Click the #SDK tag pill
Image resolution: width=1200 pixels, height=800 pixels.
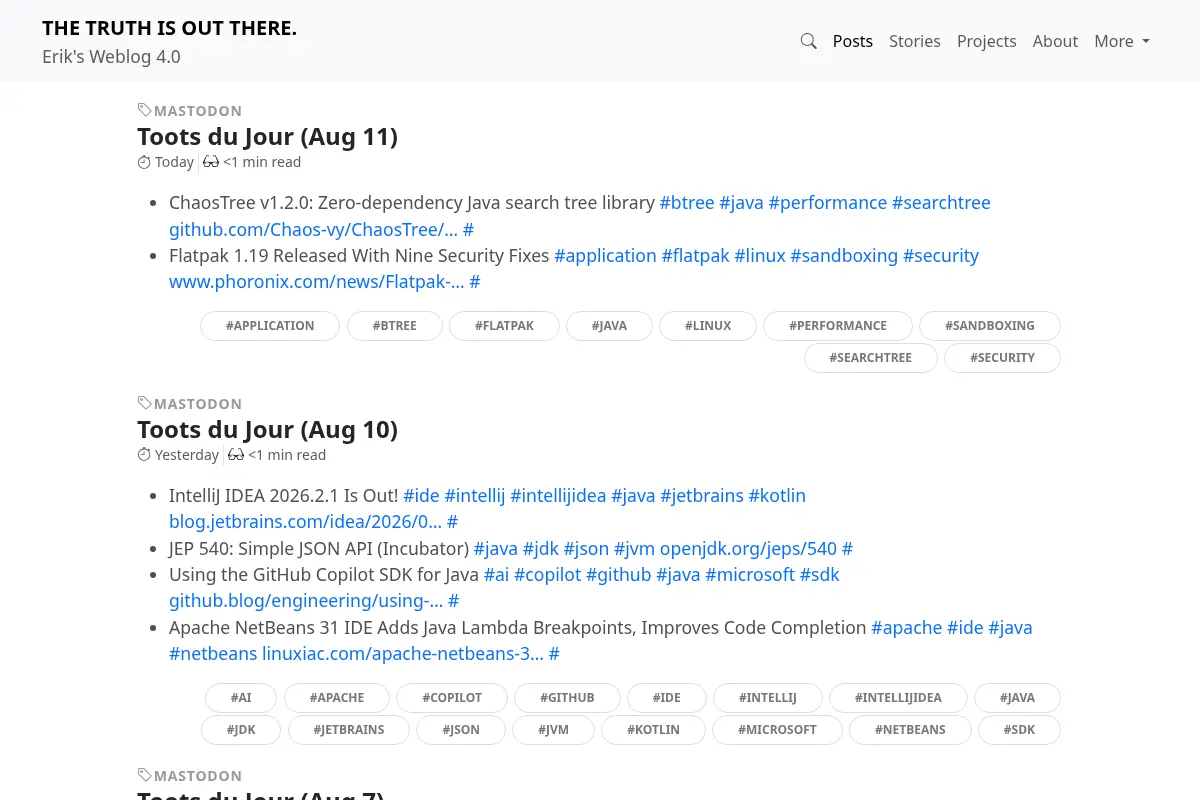pyautogui.click(x=1019, y=730)
